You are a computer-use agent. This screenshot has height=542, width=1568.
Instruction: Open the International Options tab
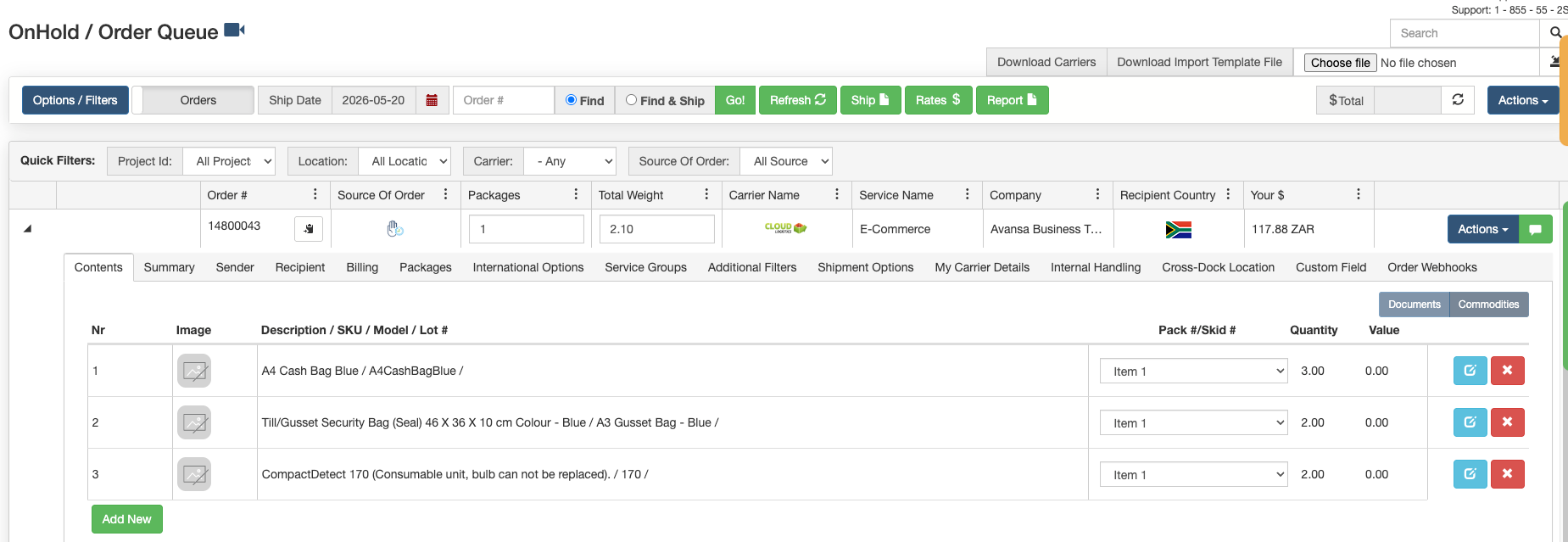(528, 267)
